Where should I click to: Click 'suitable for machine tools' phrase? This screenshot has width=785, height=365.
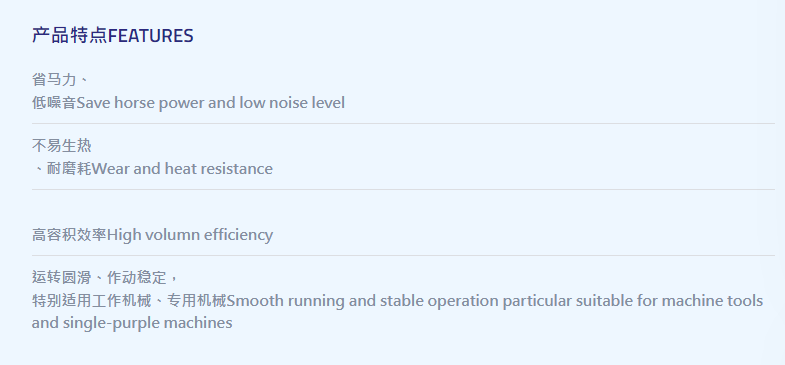tap(669, 301)
